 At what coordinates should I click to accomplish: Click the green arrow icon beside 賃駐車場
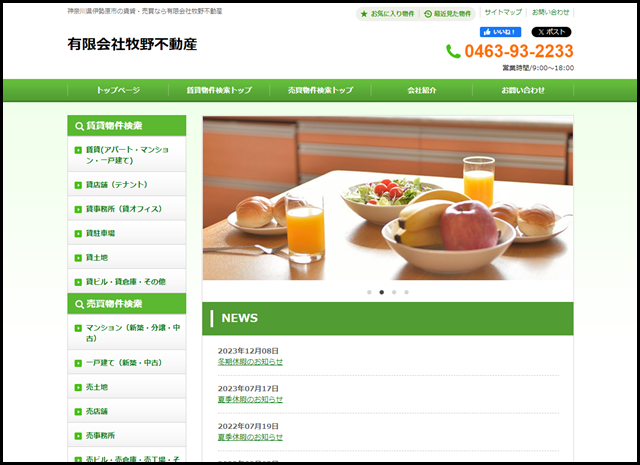[x=78, y=234]
